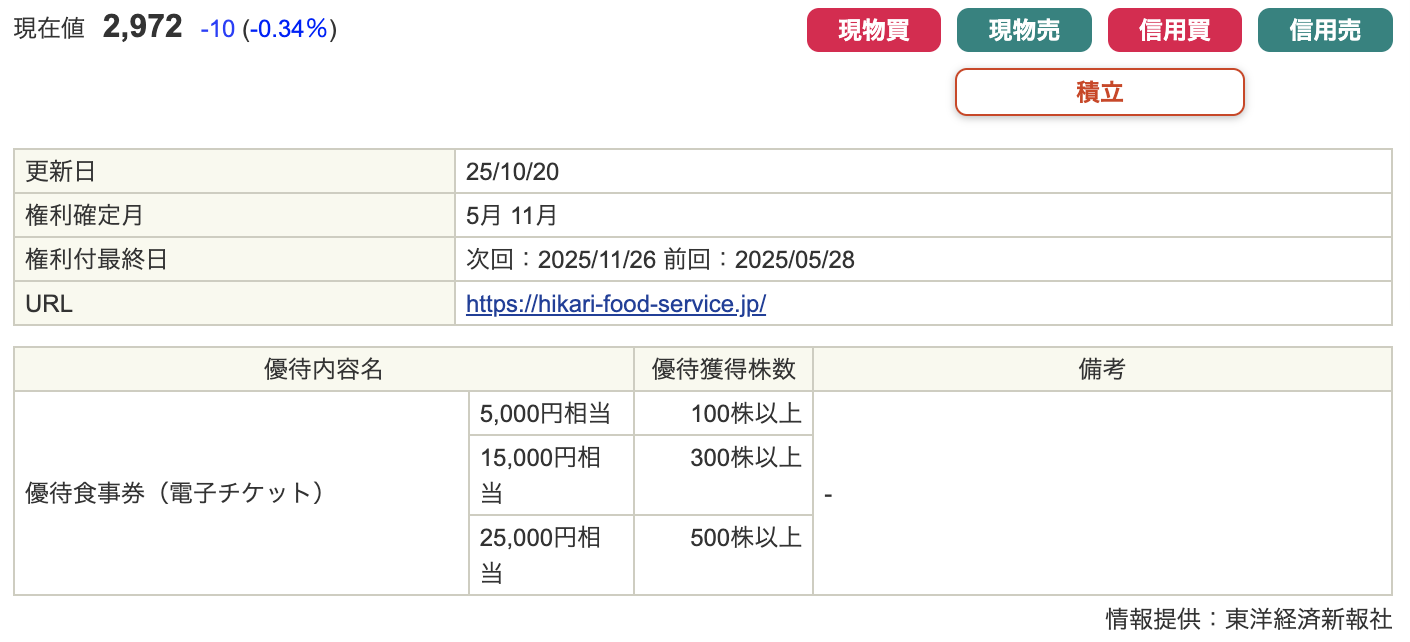1410x642 pixels.
Task: Click the 備考 column header
Action: click(x=1101, y=369)
